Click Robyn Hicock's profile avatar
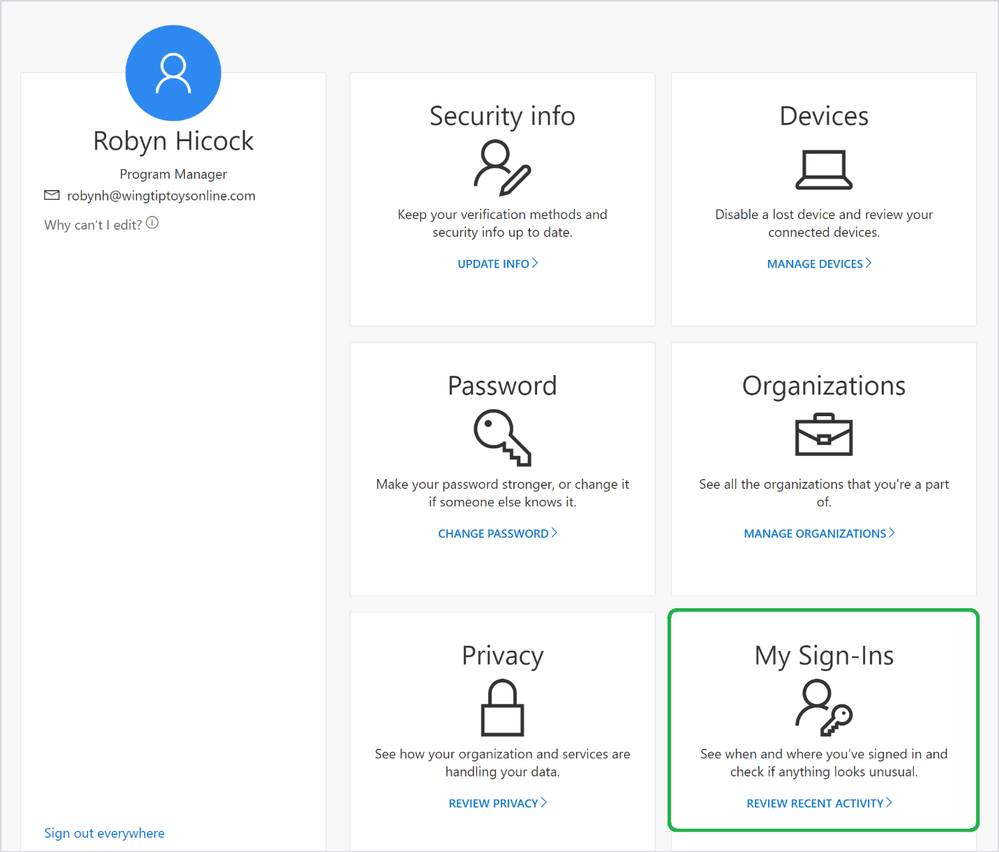The image size is (999, 852). point(172,73)
